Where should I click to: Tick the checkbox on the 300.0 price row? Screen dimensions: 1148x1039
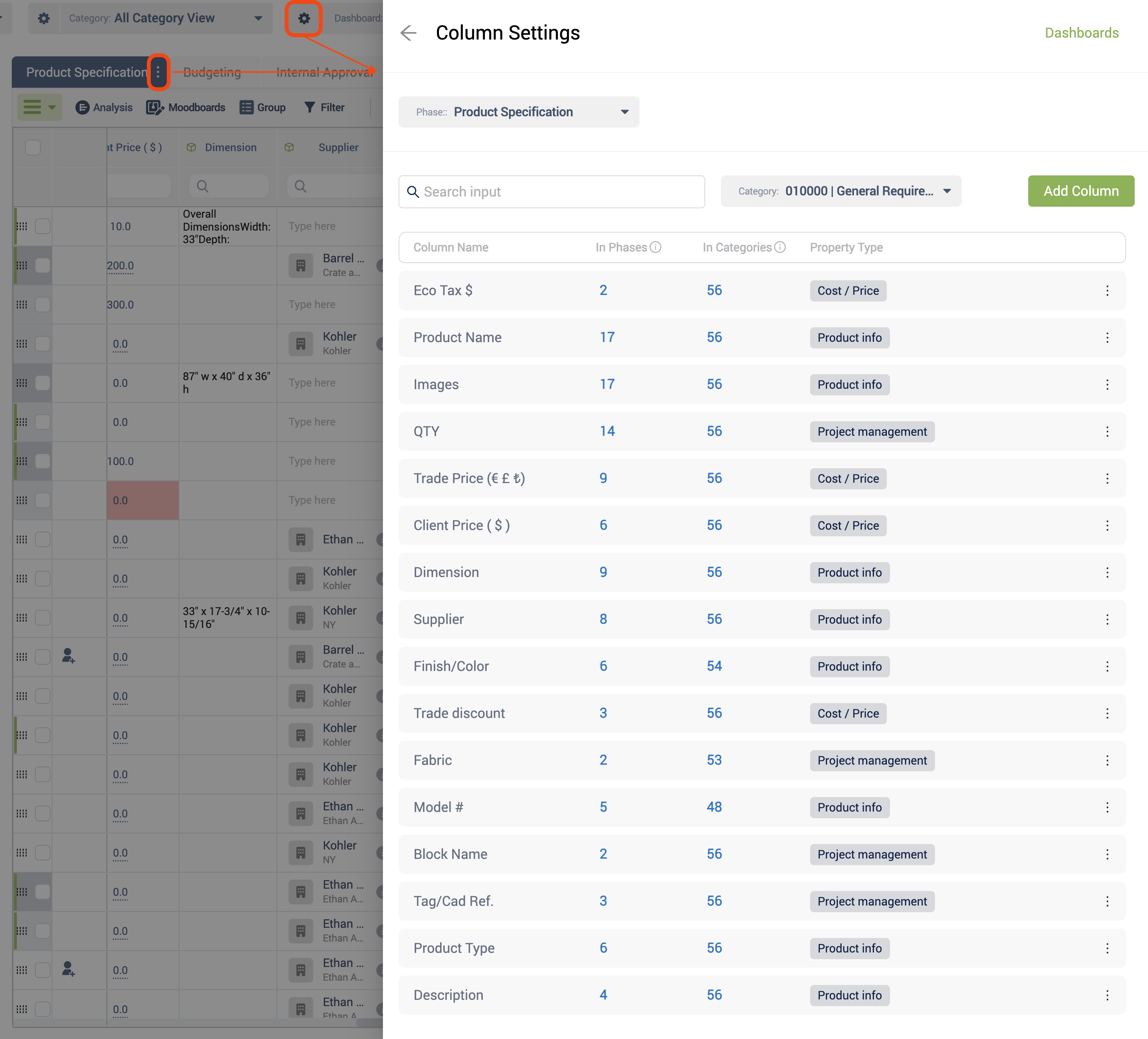[x=43, y=305]
